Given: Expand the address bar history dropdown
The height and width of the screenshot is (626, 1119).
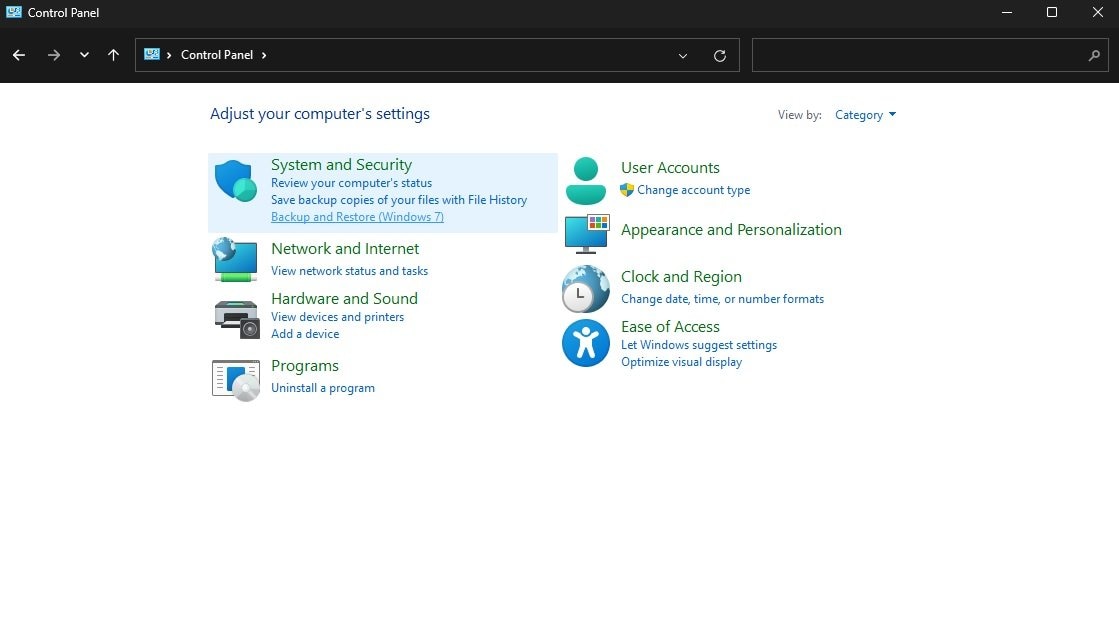Looking at the screenshot, I should [683, 56].
